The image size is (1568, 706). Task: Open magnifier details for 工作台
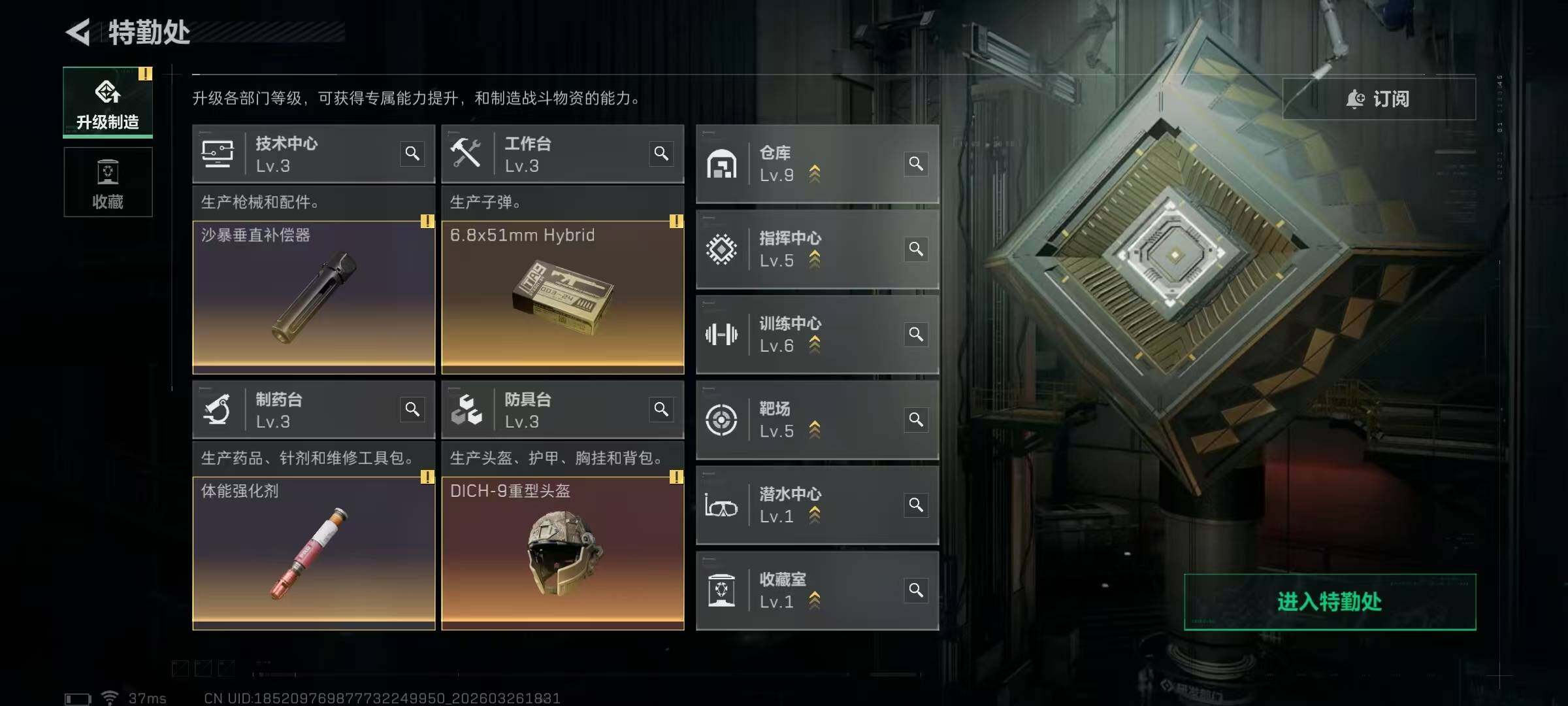[x=661, y=153]
